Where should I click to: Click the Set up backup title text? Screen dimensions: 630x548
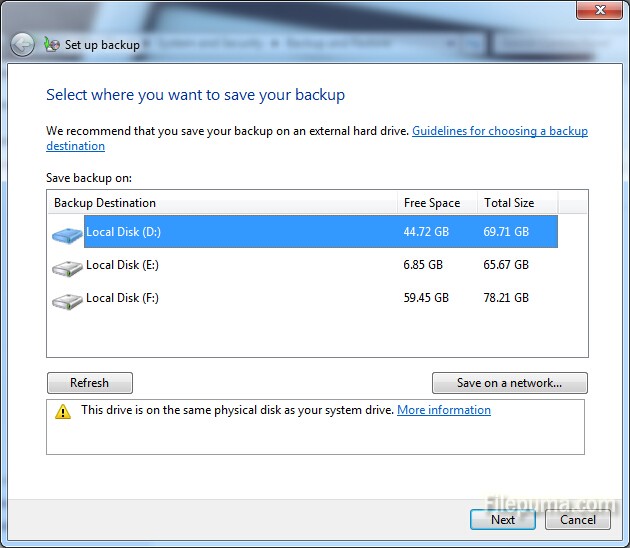(102, 45)
